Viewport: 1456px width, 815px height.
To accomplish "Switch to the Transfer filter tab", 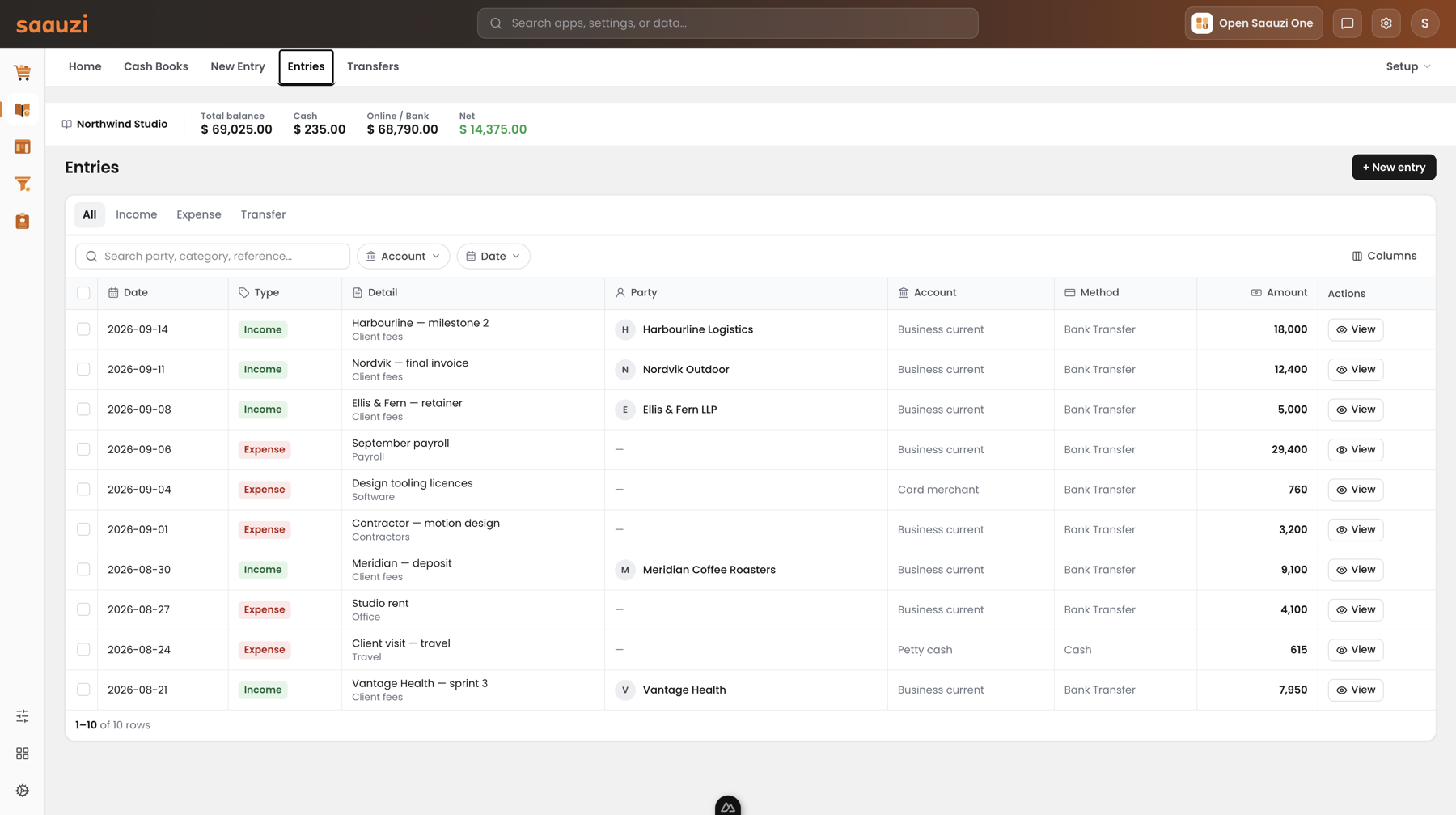I will tap(263, 214).
